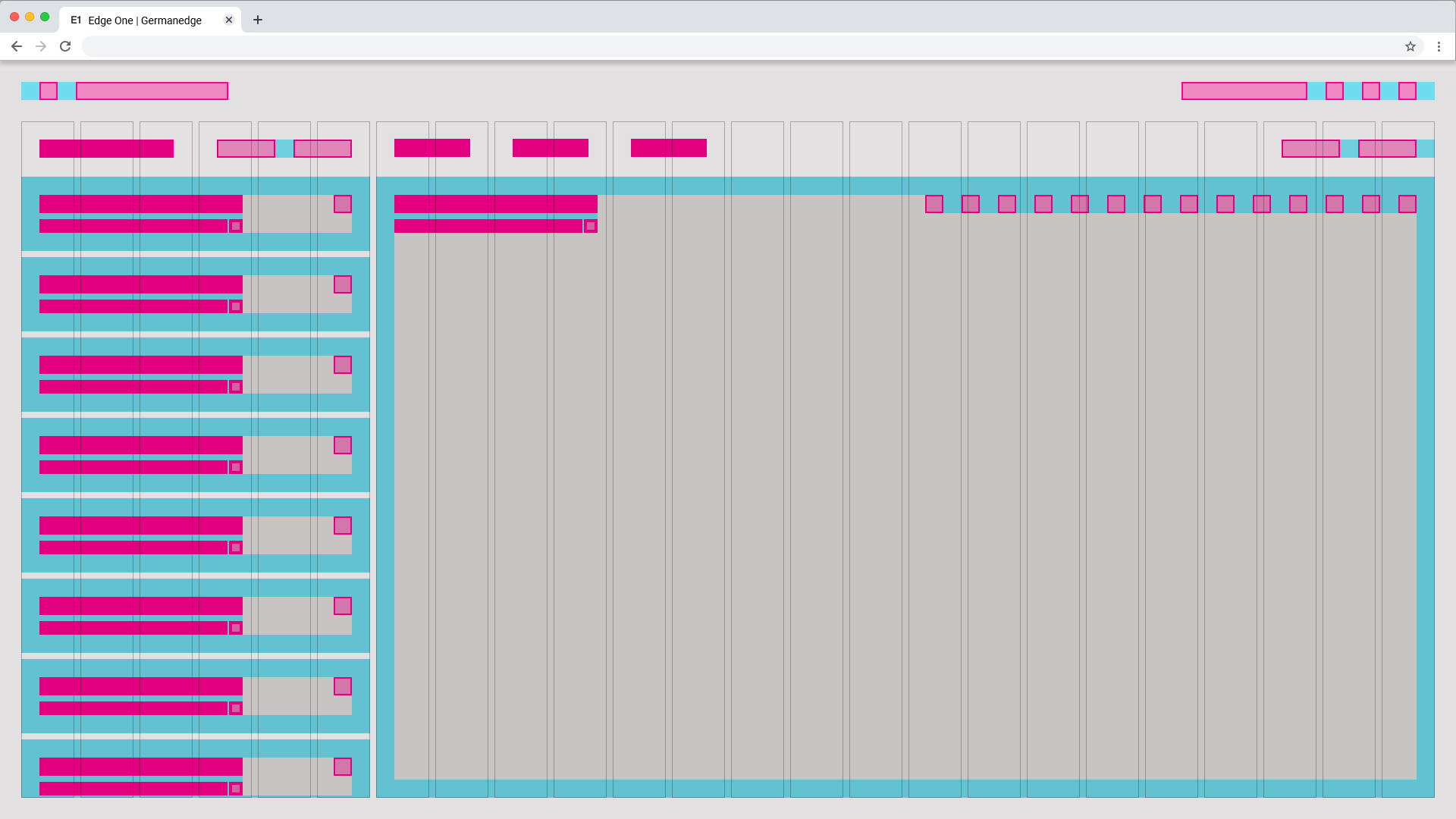
Task: Open a new browser tab
Action: pos(258,20)
